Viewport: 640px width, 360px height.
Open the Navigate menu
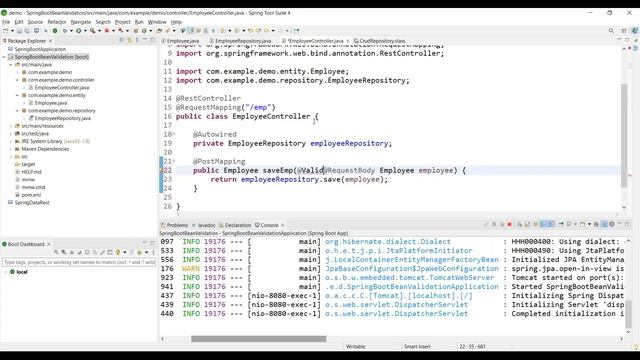coord(81,22)
